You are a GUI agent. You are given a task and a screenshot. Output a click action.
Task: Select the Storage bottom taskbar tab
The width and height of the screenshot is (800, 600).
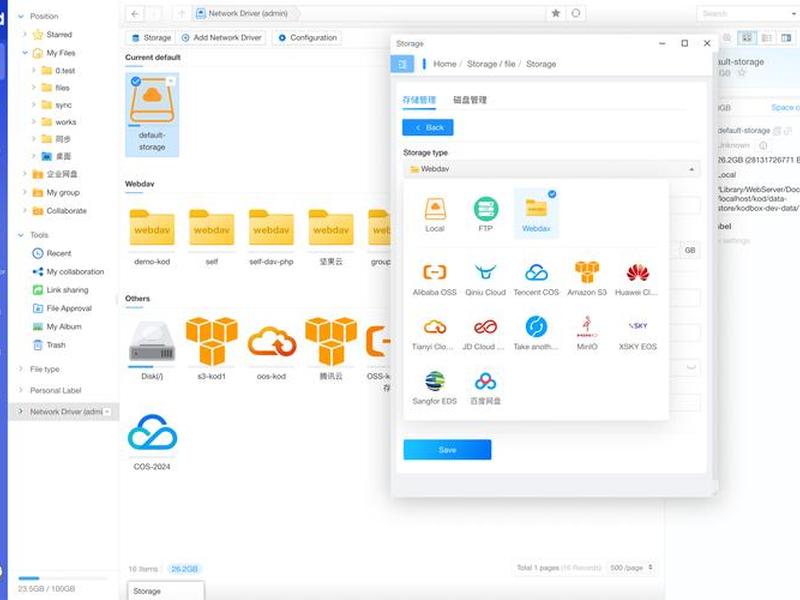point(166,590)
